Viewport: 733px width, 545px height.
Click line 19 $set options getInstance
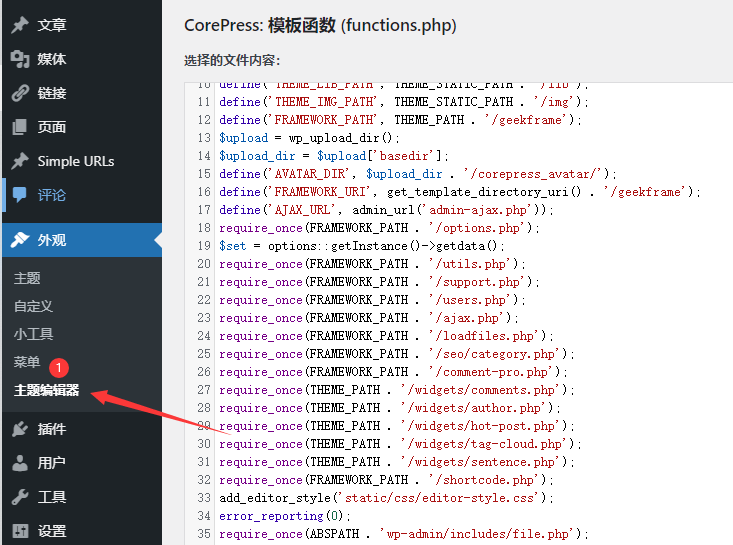(362, 246)
